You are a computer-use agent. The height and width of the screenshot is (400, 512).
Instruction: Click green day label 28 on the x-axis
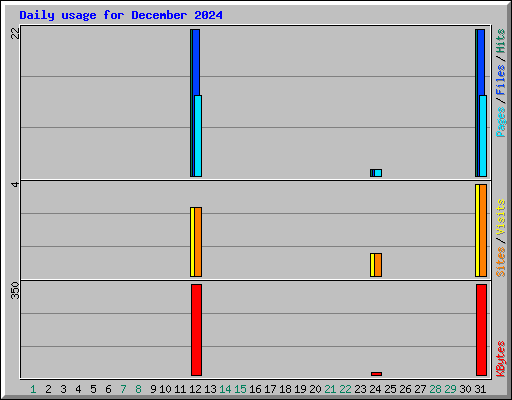(435, 389)
